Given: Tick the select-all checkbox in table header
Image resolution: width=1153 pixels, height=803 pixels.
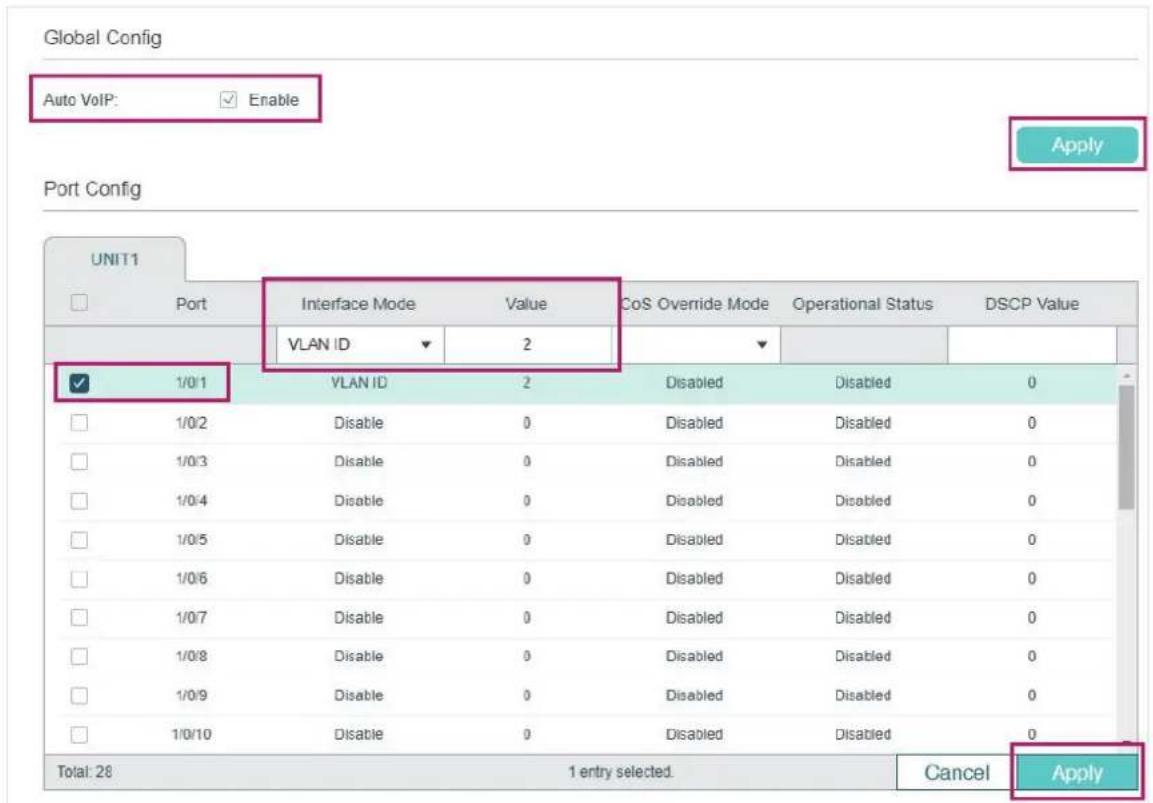Looking at the screenshot, I should coord(79,302).
